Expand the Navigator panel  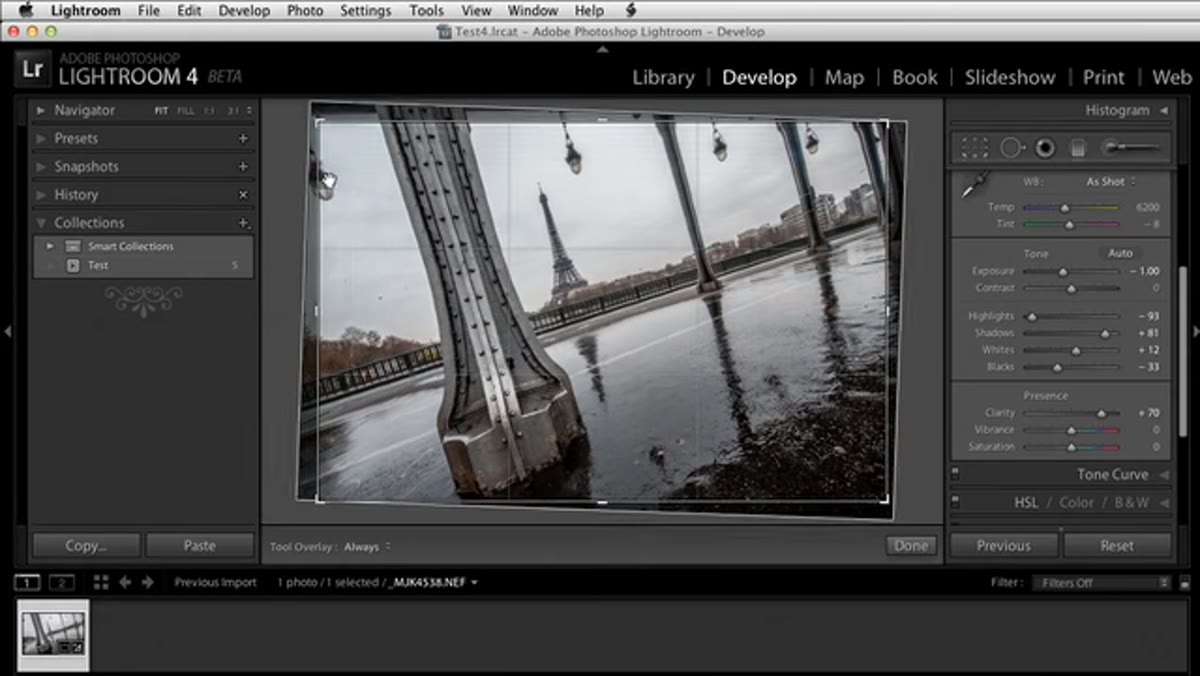[x=41, y=111]
